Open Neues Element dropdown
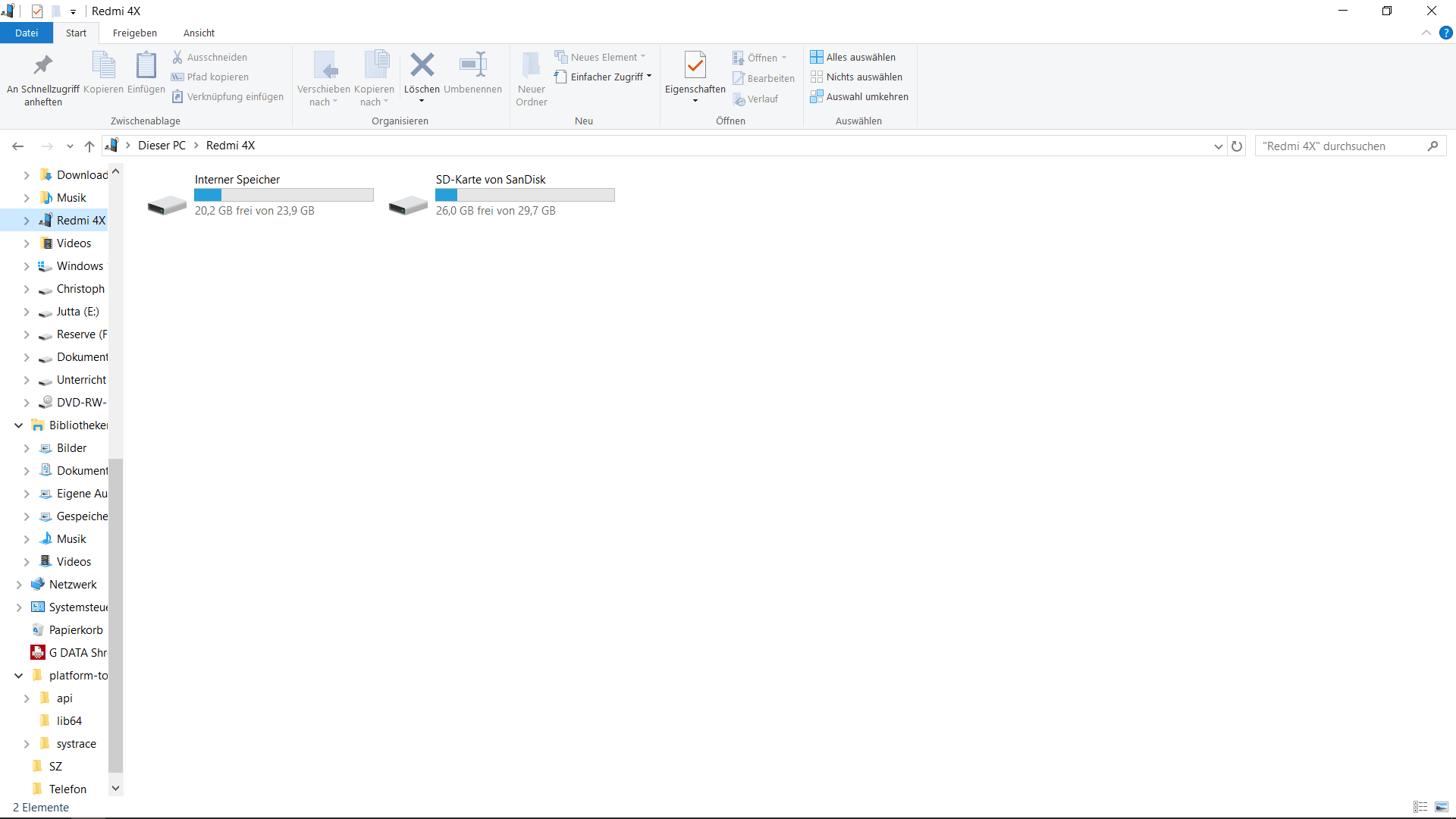Screen dimensions: 1456x819 pyautogui.click(x=600, y=57)
